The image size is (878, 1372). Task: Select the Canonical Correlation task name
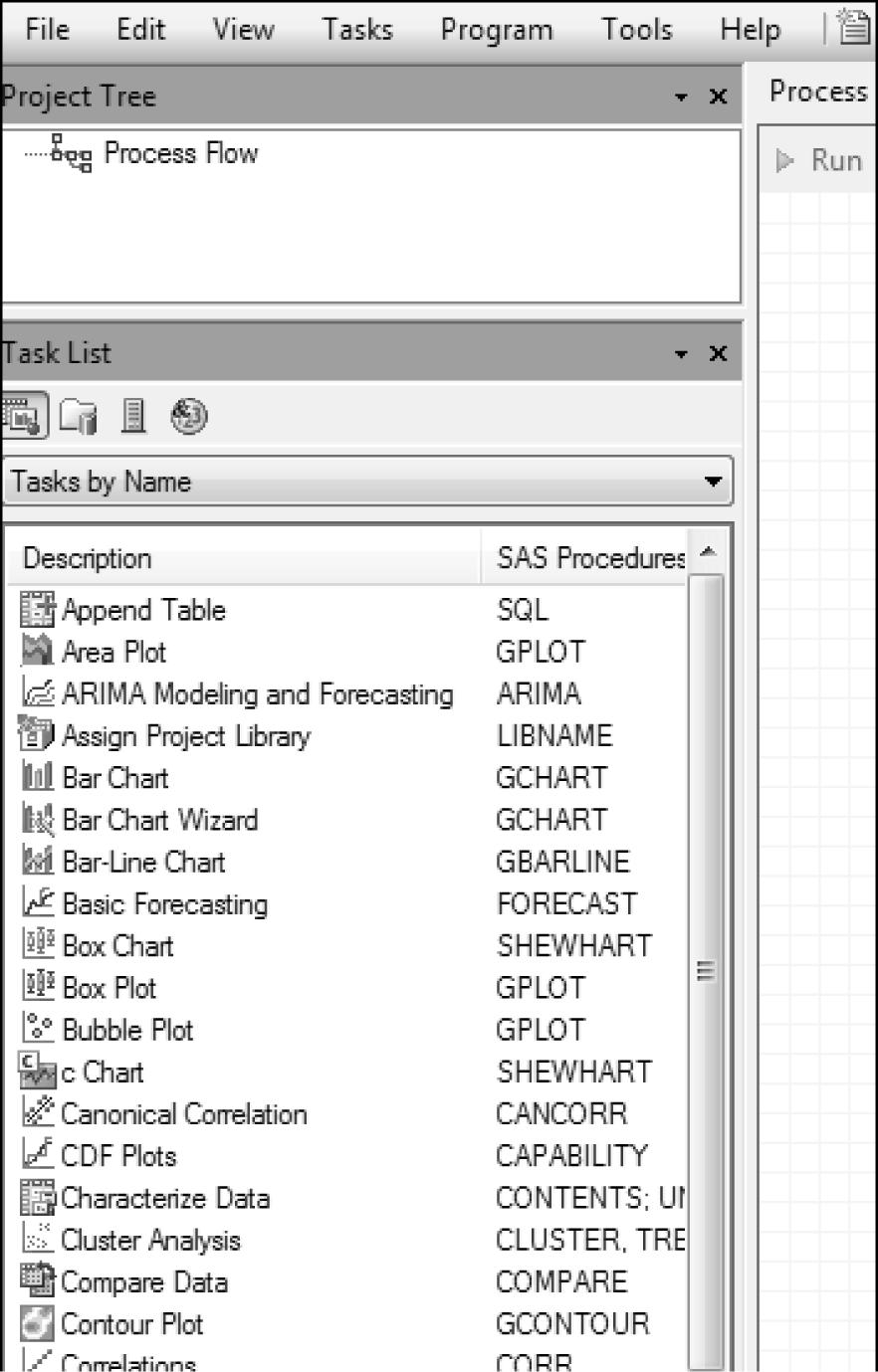pyautogui.click(x=183, y=1113)
